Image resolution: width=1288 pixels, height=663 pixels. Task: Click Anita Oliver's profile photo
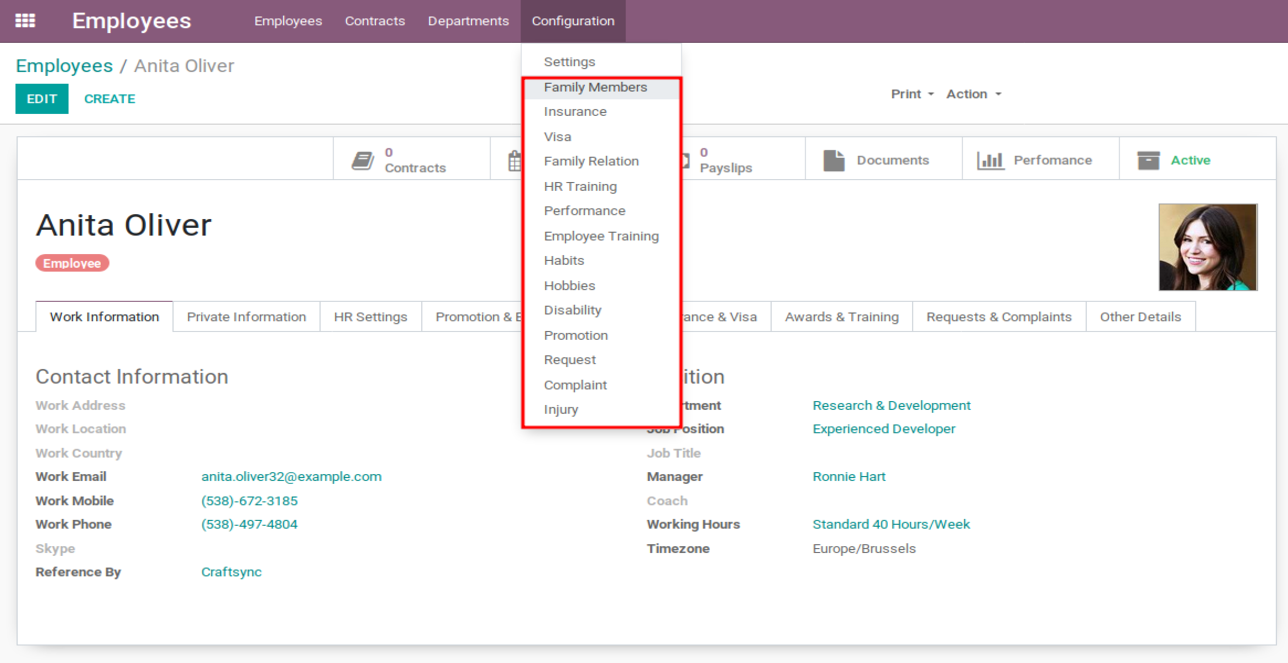point(1207,247)
